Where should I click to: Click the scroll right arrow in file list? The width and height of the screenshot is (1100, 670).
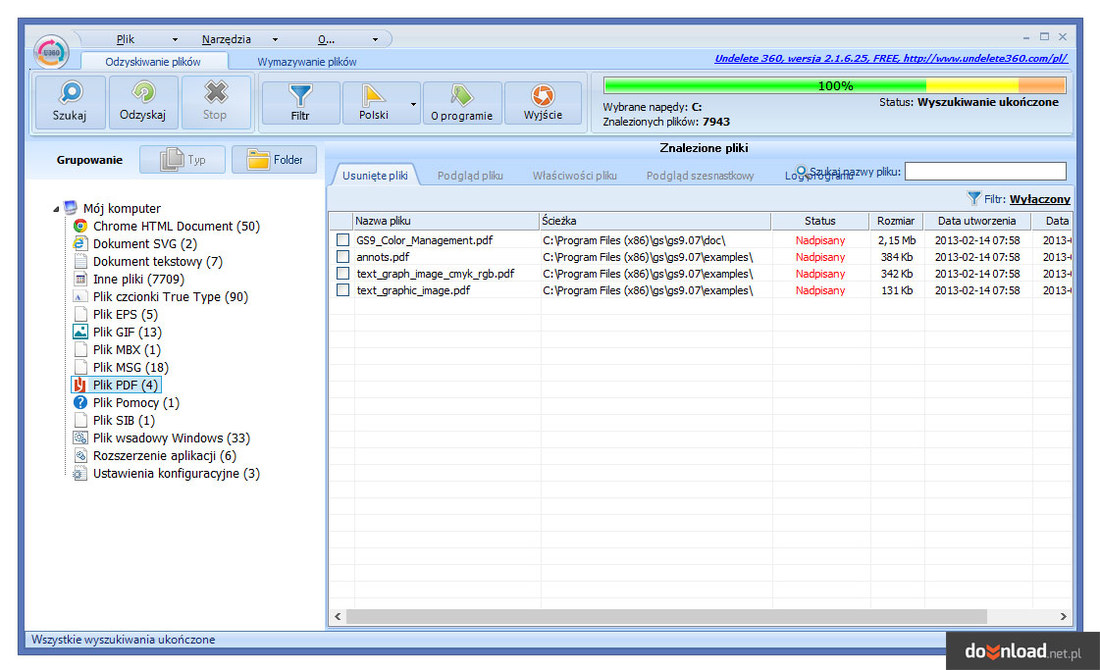pyautogui.click(x=1064, y=616)
